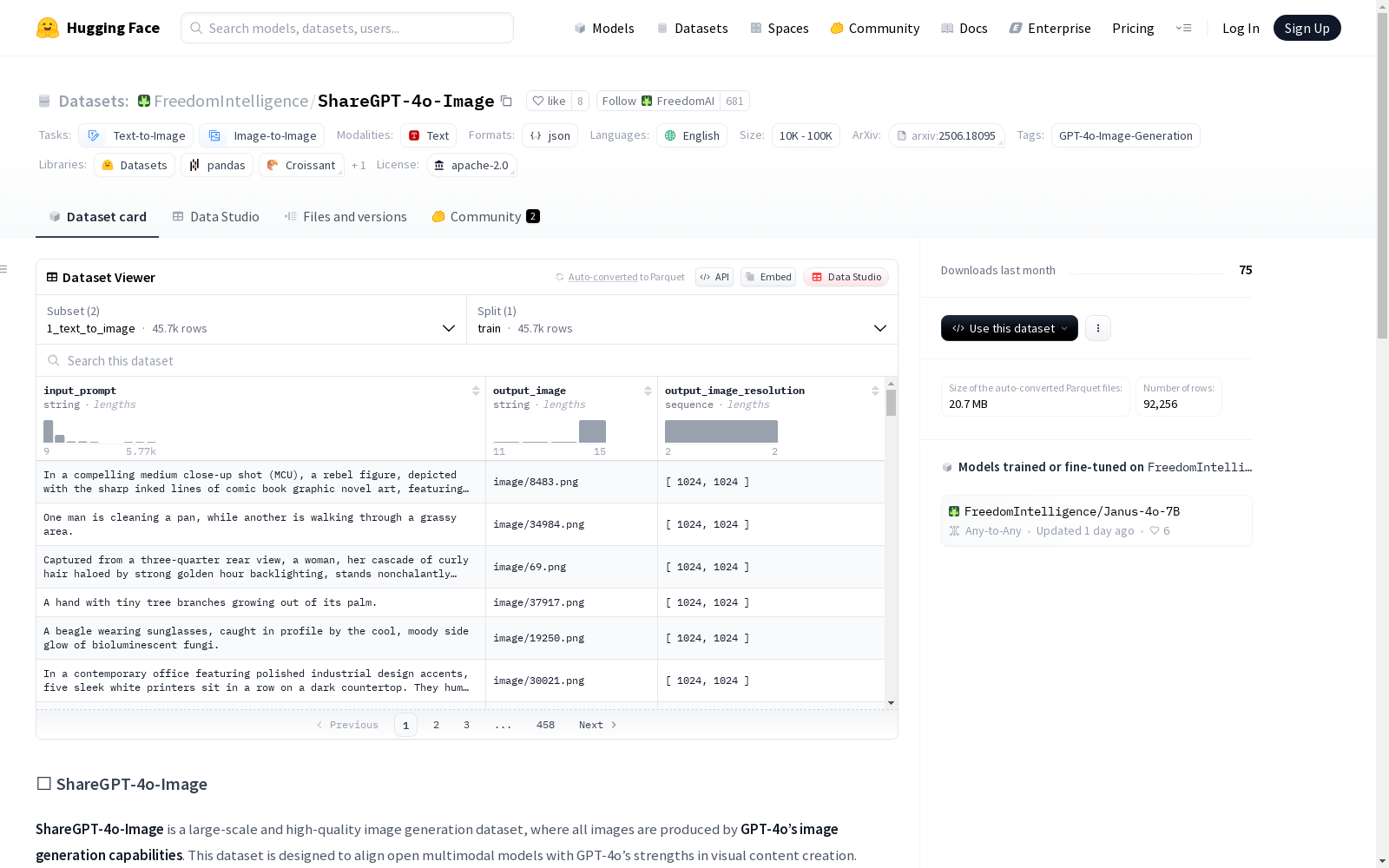The image size is (1389, 868).
Task: Open the navigation overflow menu icon
Action: (x=1183, y=28)
